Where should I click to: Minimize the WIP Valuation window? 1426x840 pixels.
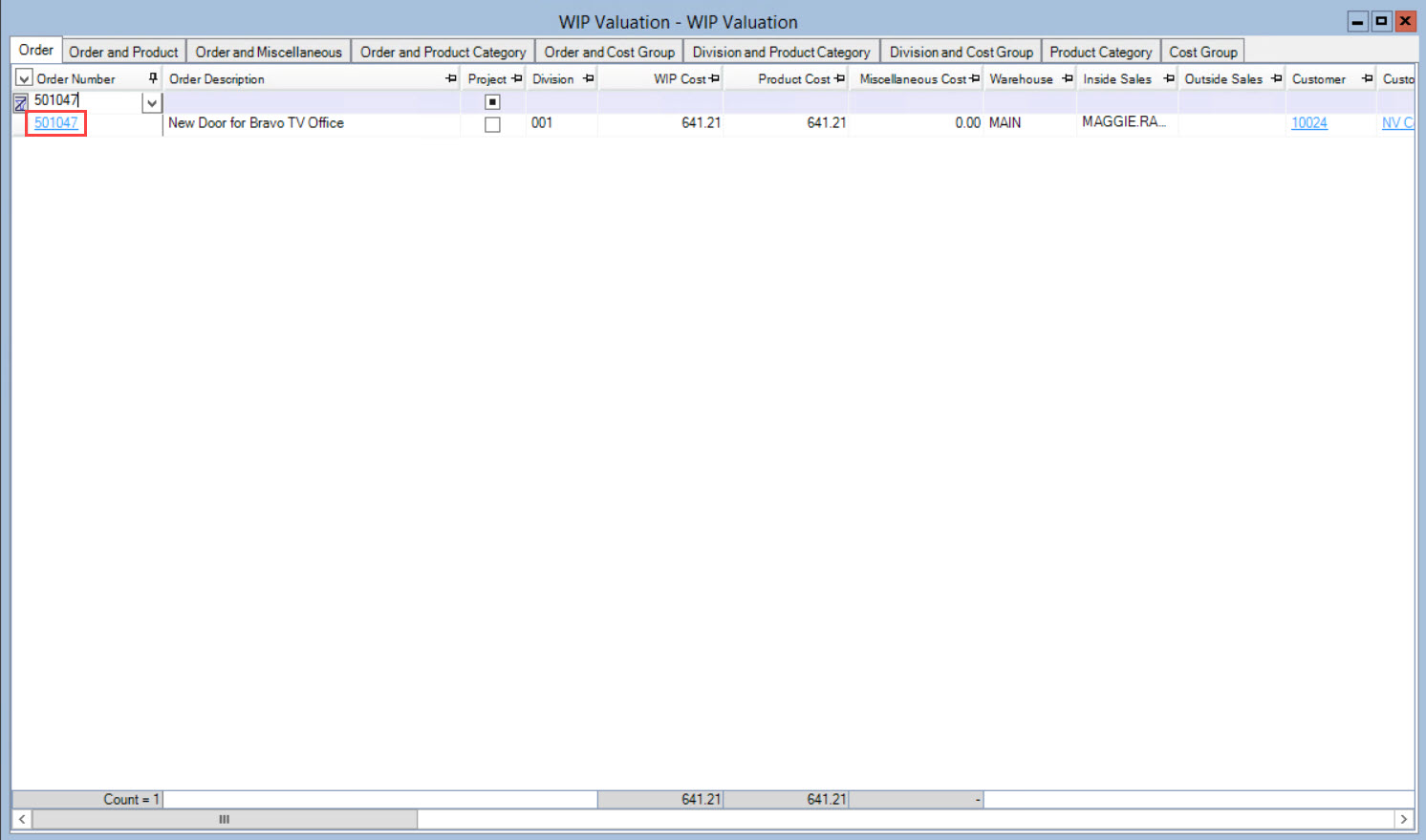1357,21
